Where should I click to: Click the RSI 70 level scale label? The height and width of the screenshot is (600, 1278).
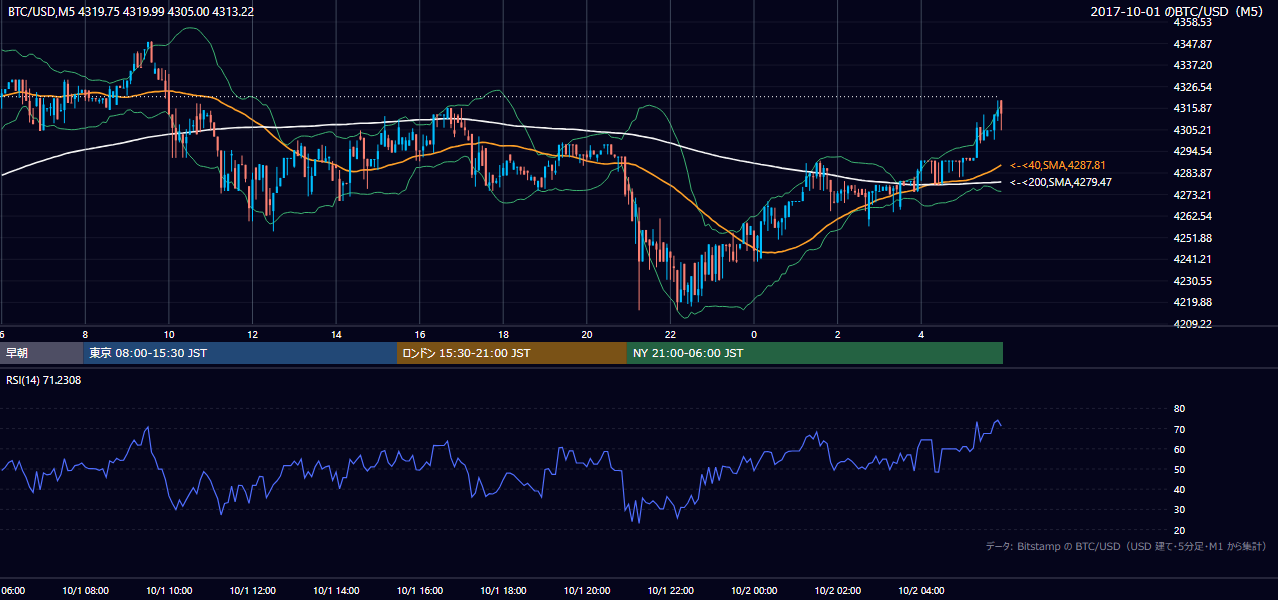[1180, 429]
